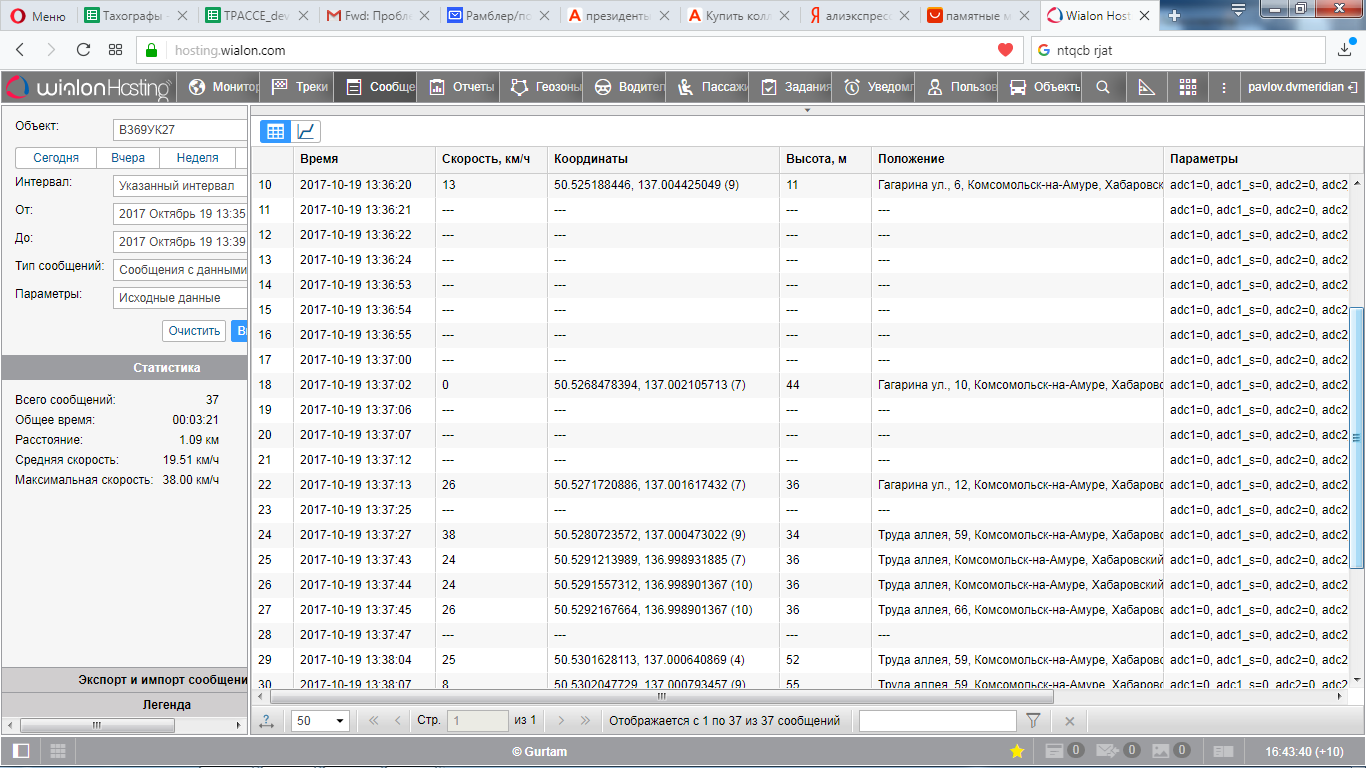Image resolution: width=1366 pixels, height=768 pixels.
Task: Expand the 'Исходные данные' parameters dropdown
Action: coord(180,298)
